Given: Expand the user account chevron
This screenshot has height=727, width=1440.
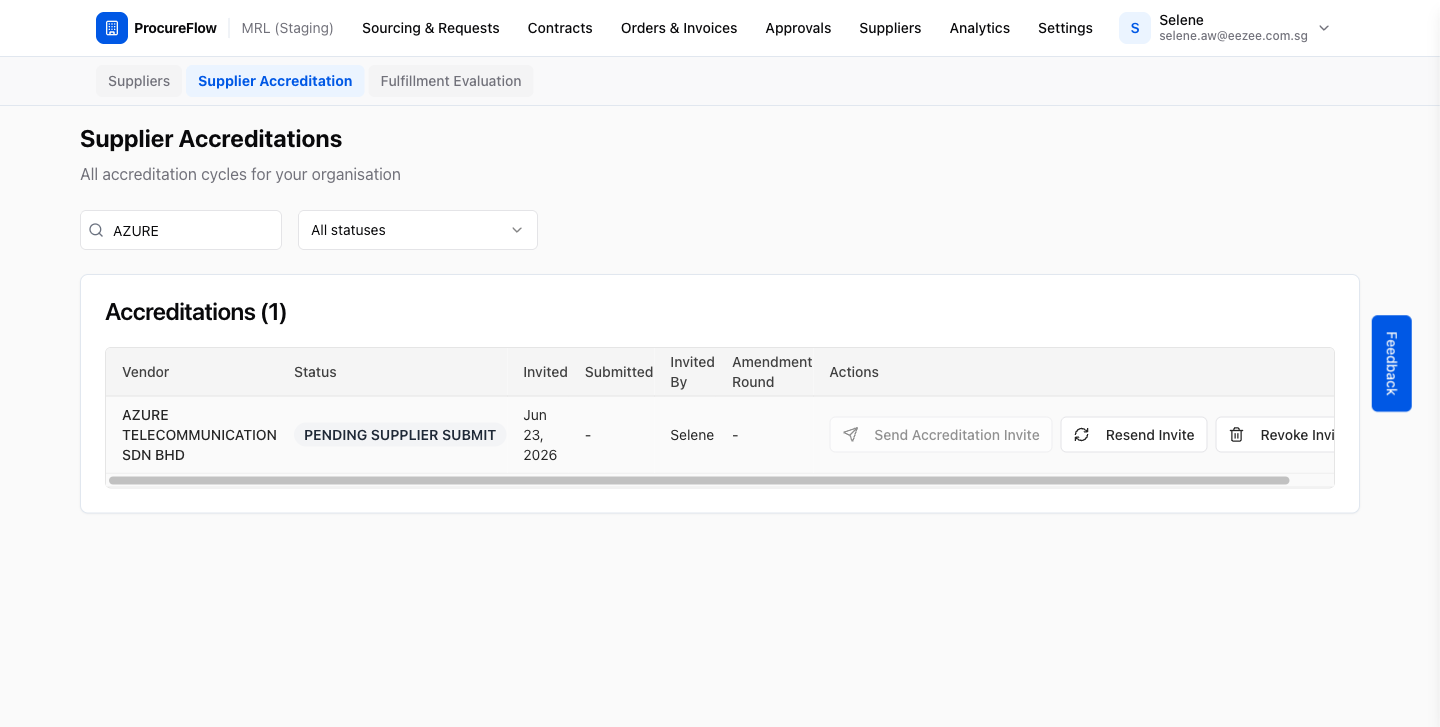Looking at the screenshot, I should pyautogui.click(x=1324, y=28).
